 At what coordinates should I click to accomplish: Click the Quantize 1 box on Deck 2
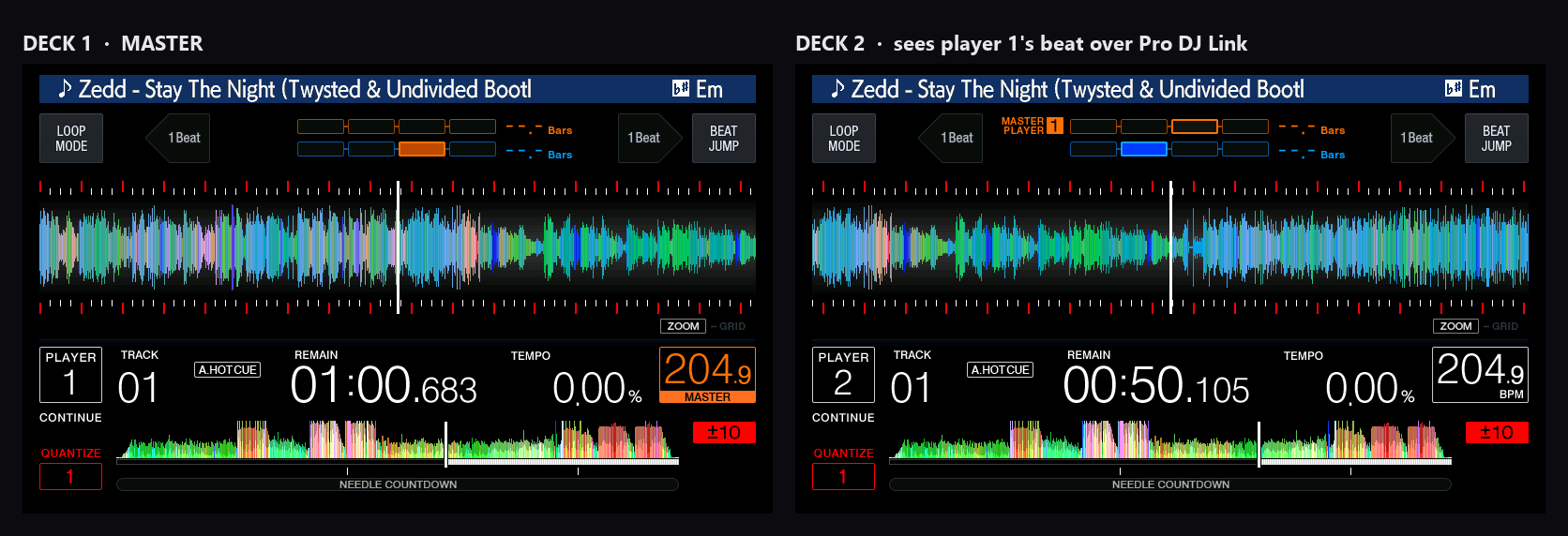pyautogui.click(x=843, y=476)
